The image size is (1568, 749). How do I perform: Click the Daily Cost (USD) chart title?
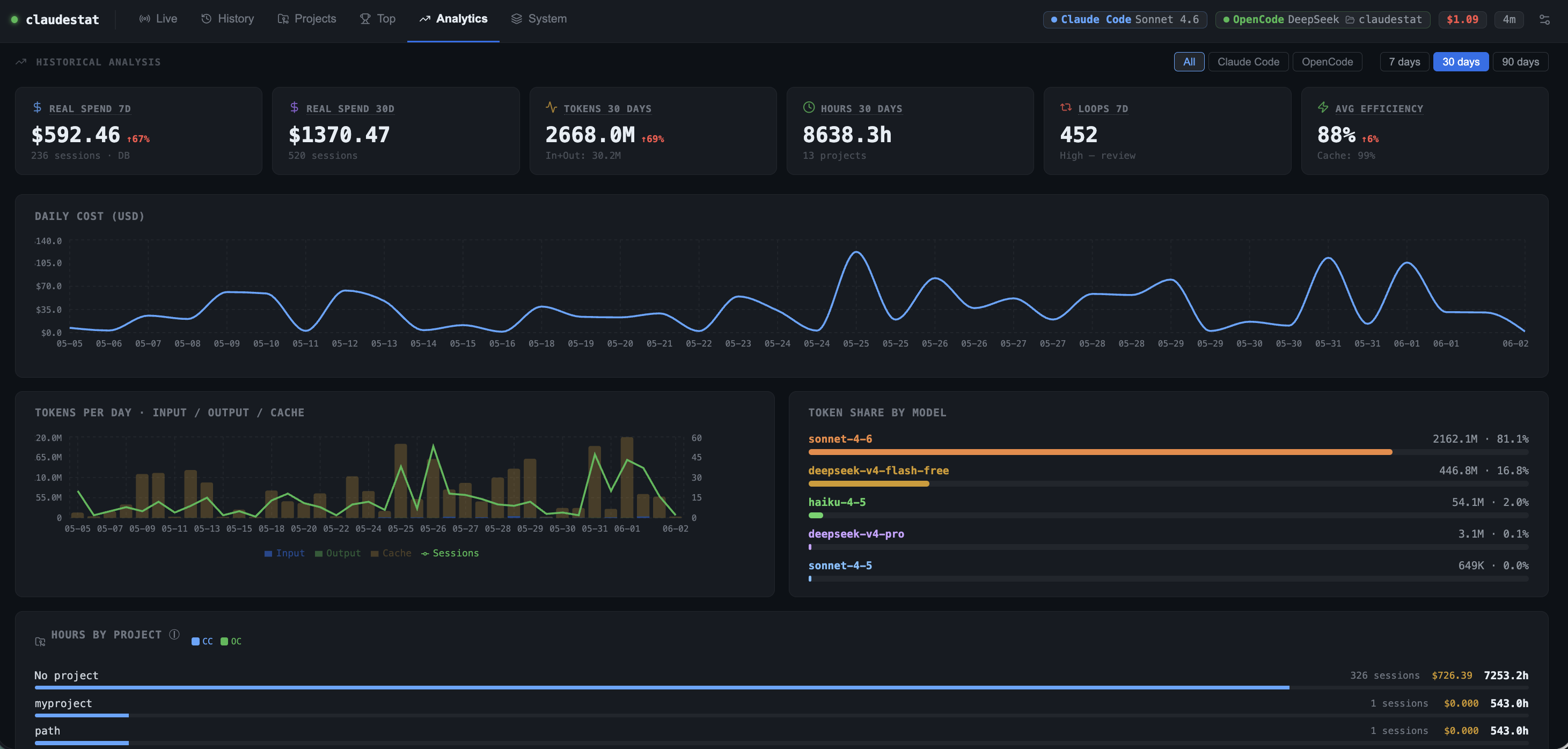[90, 216]
